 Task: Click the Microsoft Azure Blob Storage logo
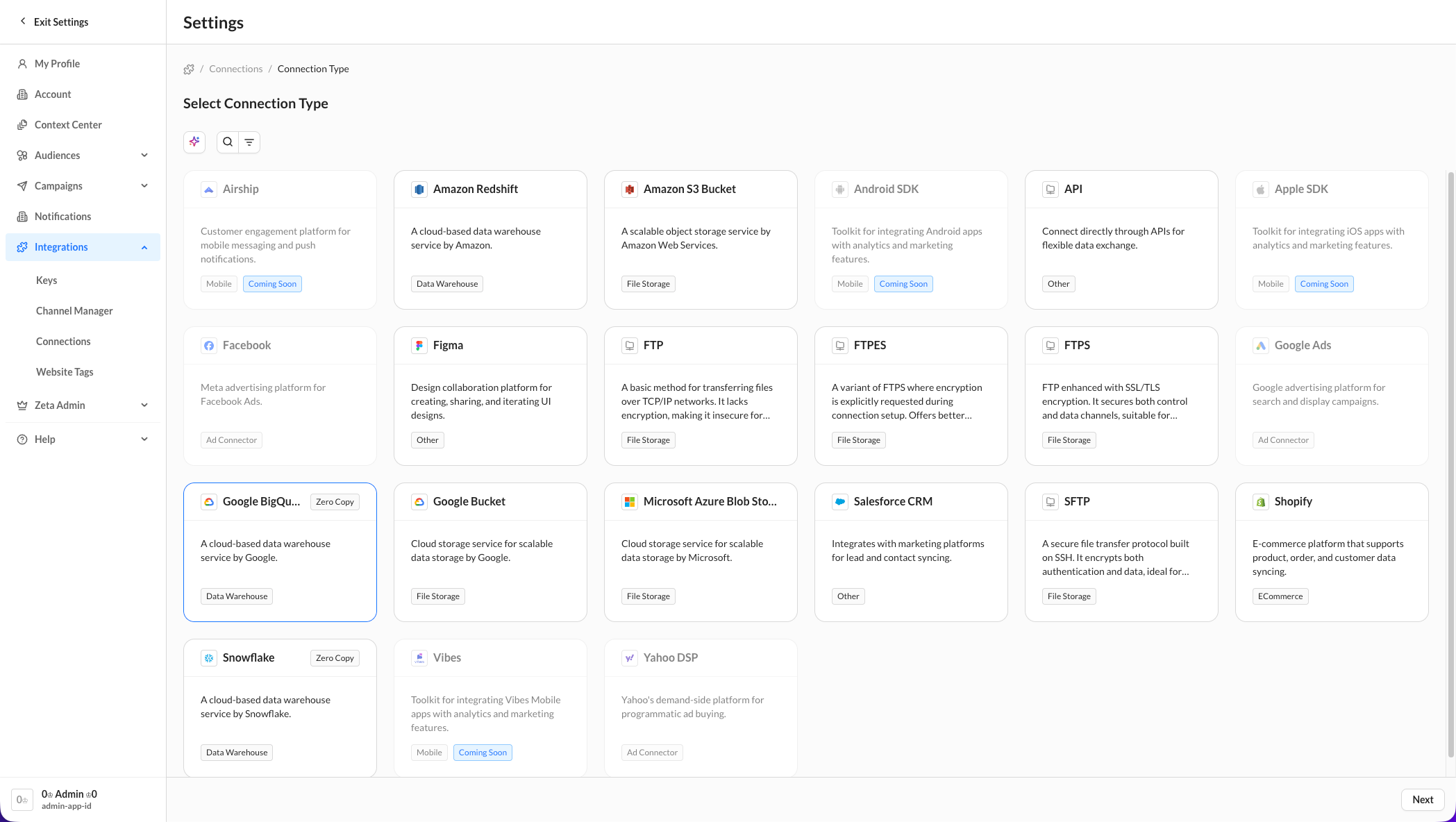(x=630, y=502)
